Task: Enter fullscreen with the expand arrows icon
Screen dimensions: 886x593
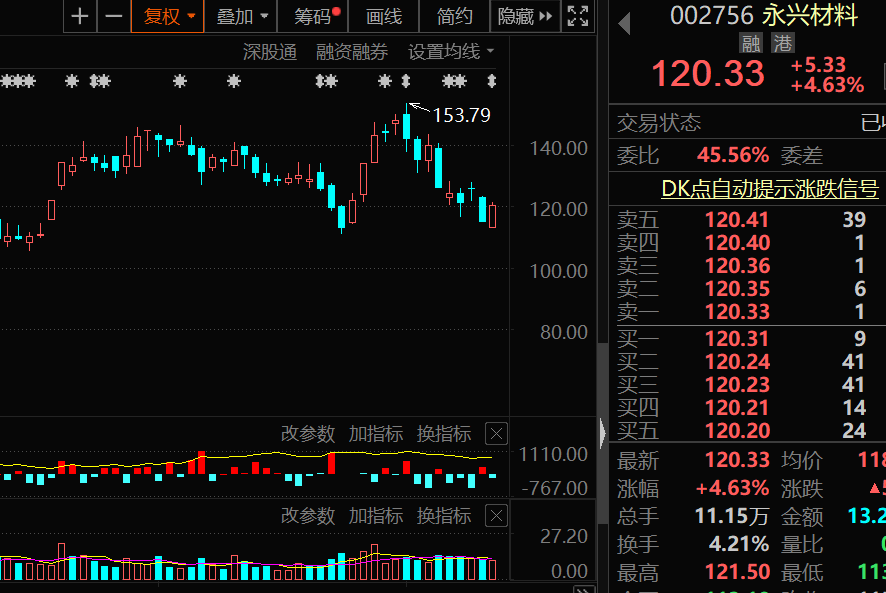Action: point(578,16)
